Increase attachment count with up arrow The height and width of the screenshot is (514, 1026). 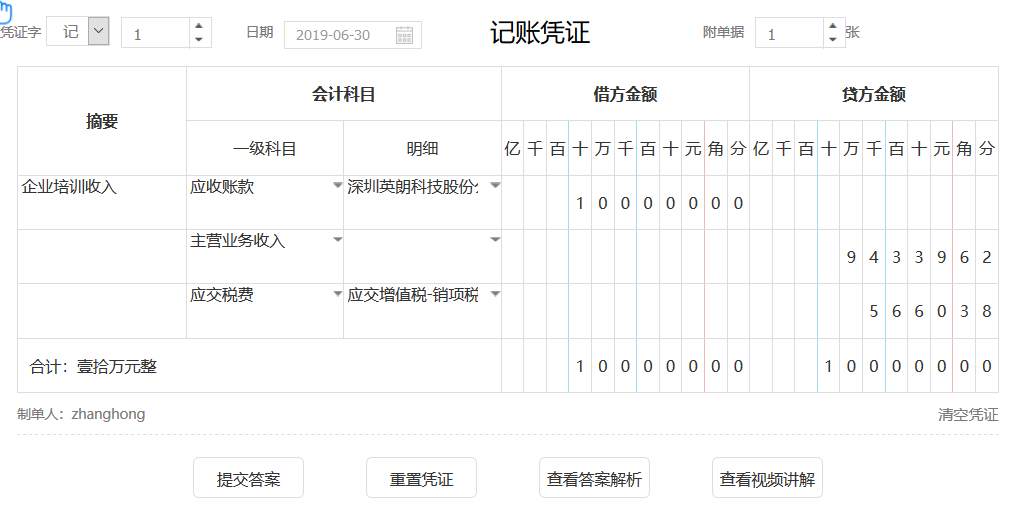[x=832, y=26]
